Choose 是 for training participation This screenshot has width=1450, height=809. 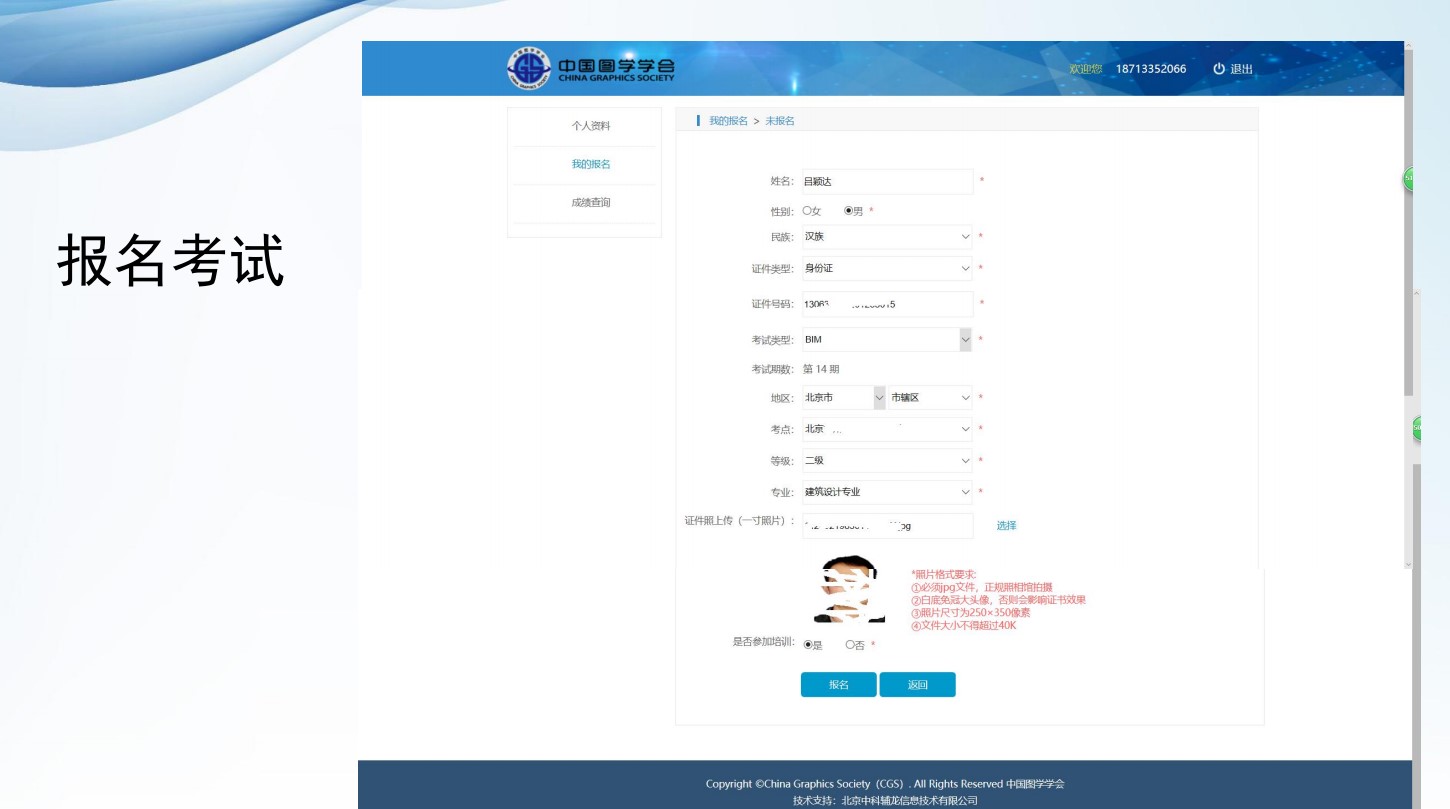(808, 645)
